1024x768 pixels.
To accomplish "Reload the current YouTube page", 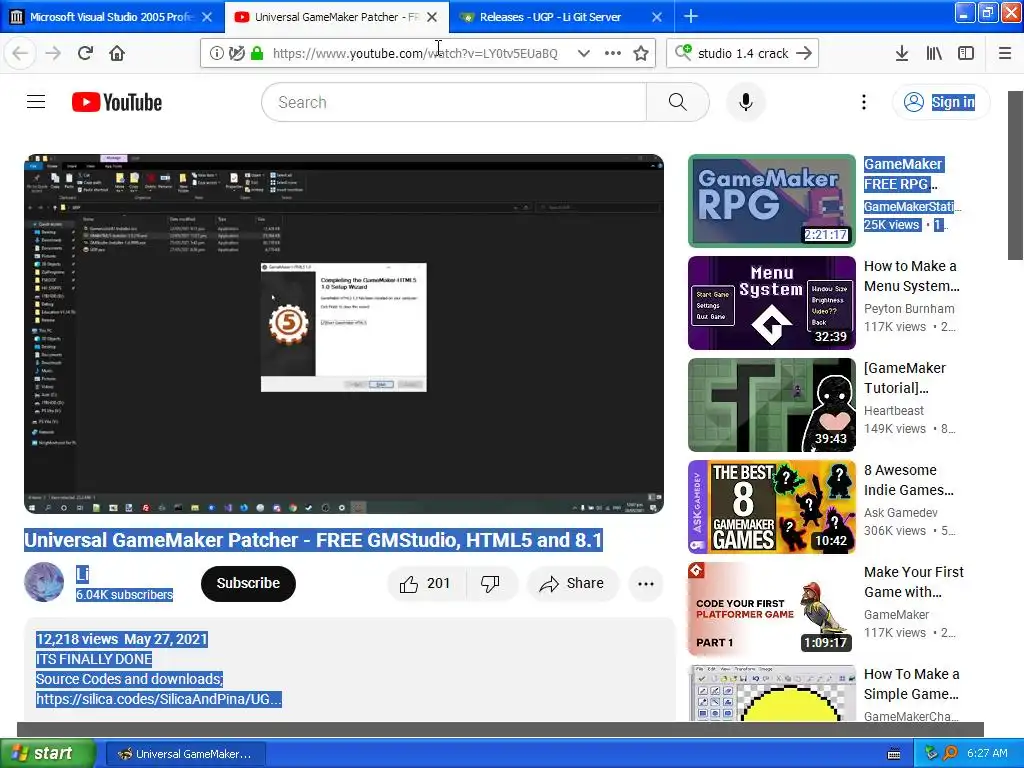I will click(85, 54).
